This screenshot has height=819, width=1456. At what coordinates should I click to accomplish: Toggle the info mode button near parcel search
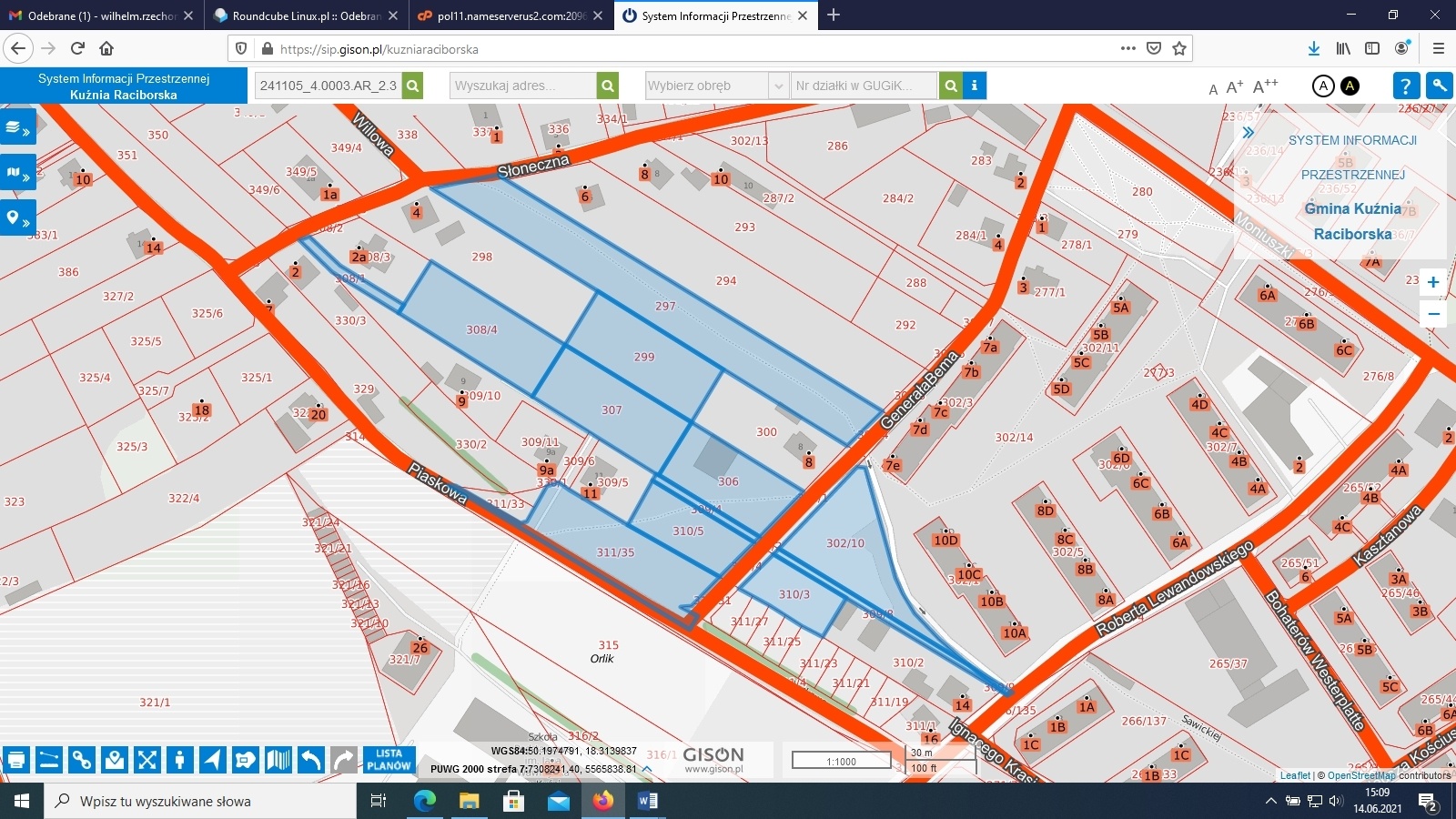[x=975, y=86]
